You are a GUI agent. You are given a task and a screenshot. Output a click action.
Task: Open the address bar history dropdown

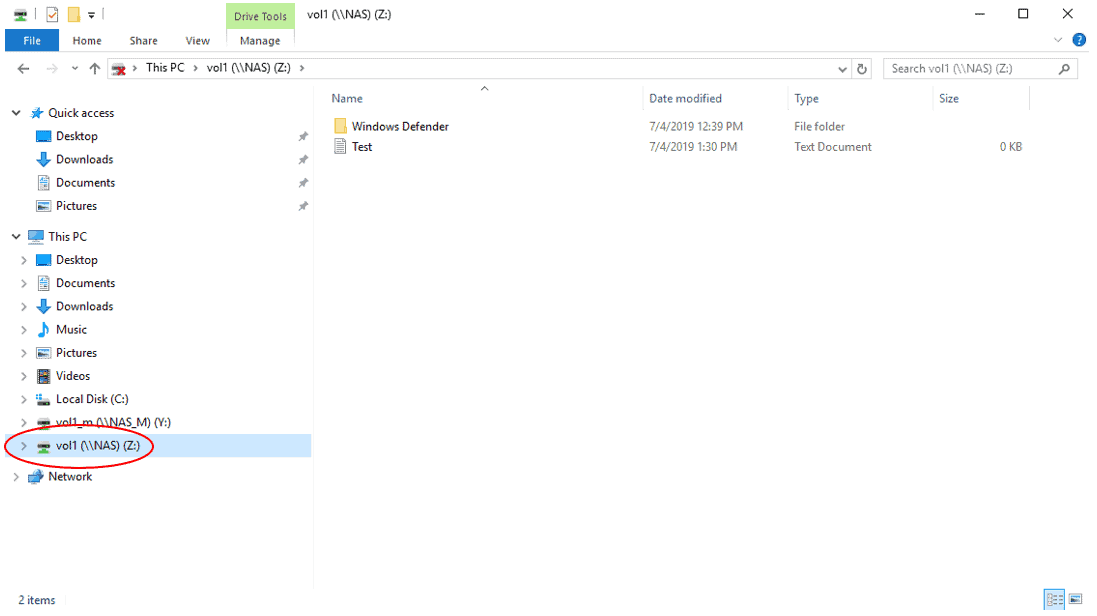point(842,69)
